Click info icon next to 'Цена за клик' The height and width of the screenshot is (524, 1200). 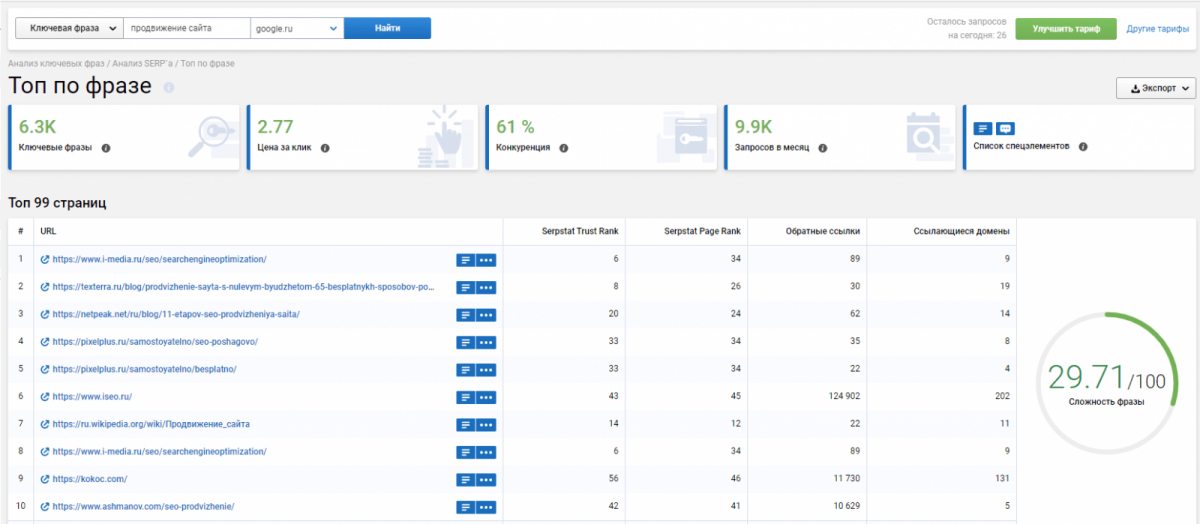tap(325, 148)
